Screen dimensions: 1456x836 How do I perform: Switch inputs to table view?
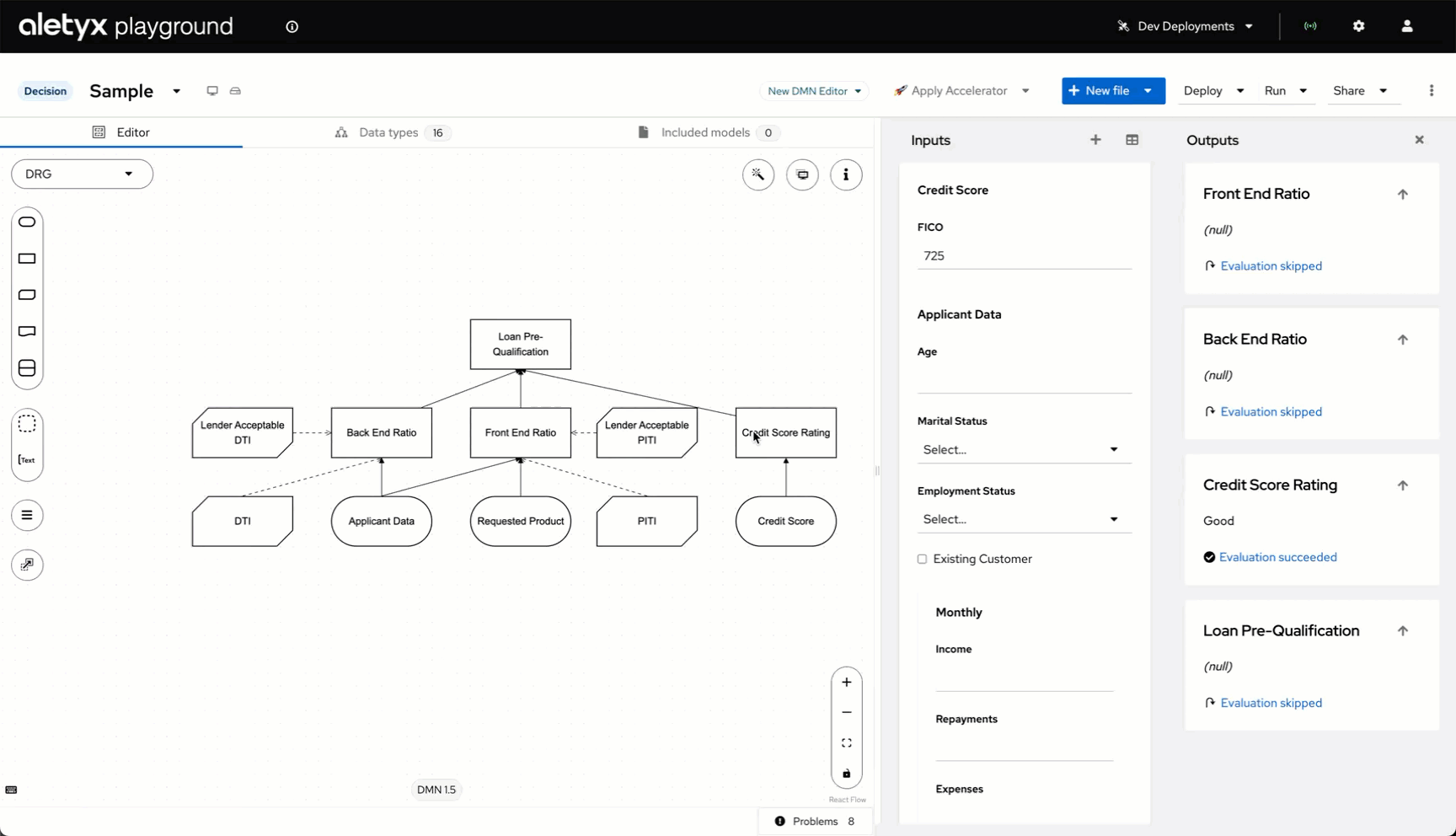(1132, 140)
